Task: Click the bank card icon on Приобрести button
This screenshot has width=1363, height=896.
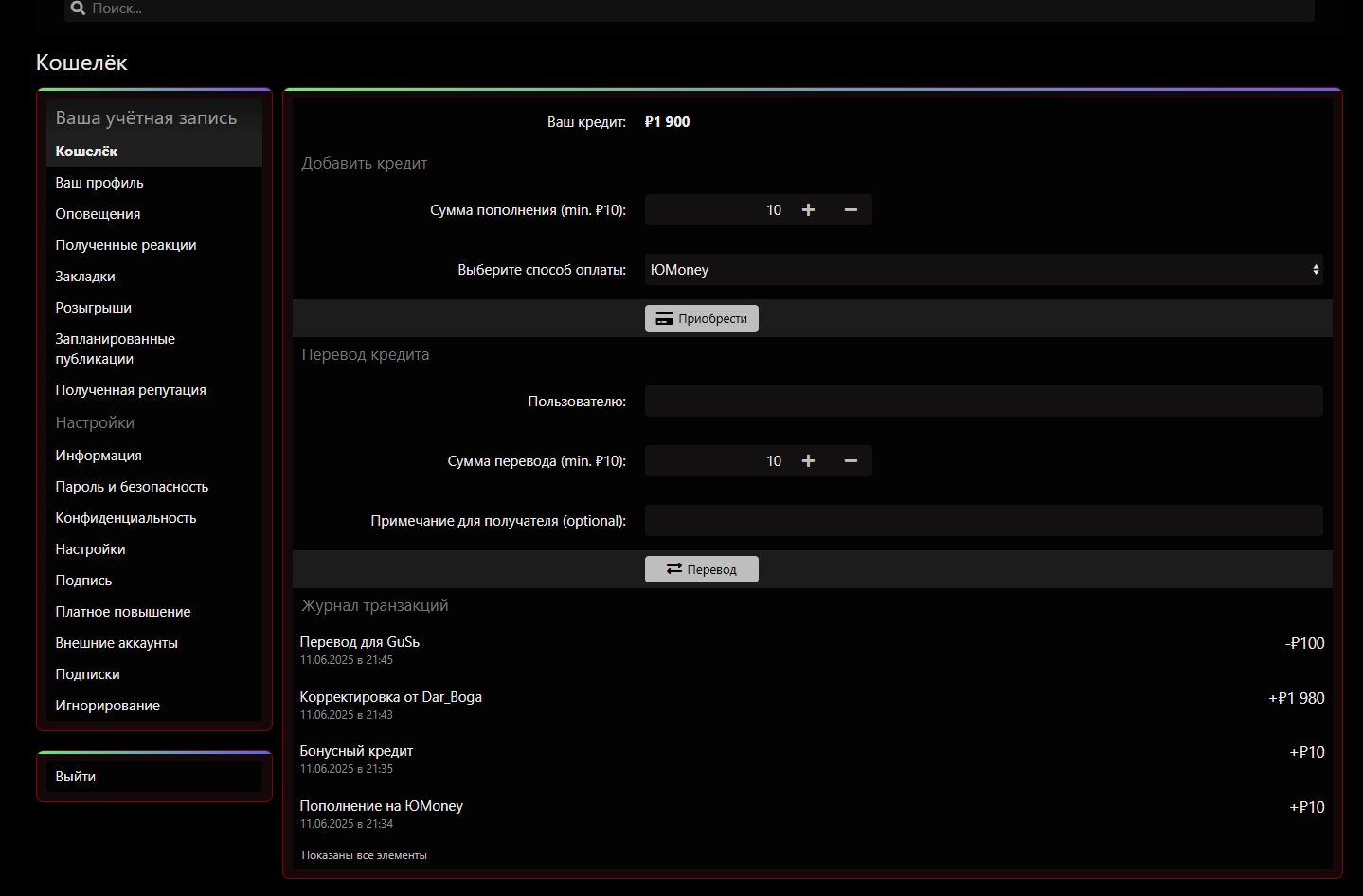Action: tap(663, 318)
